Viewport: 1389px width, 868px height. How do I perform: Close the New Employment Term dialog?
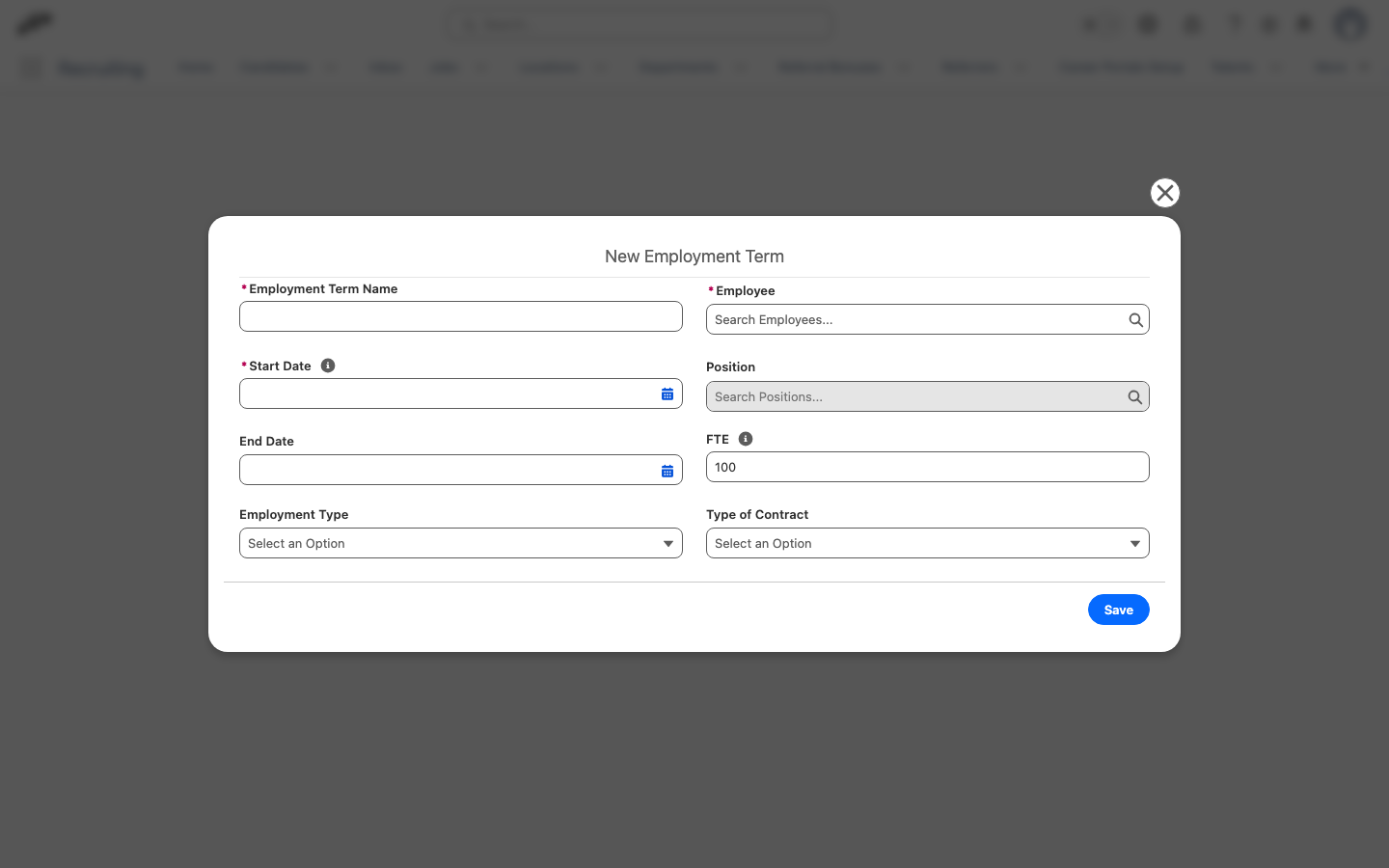tap(1165, 193)
